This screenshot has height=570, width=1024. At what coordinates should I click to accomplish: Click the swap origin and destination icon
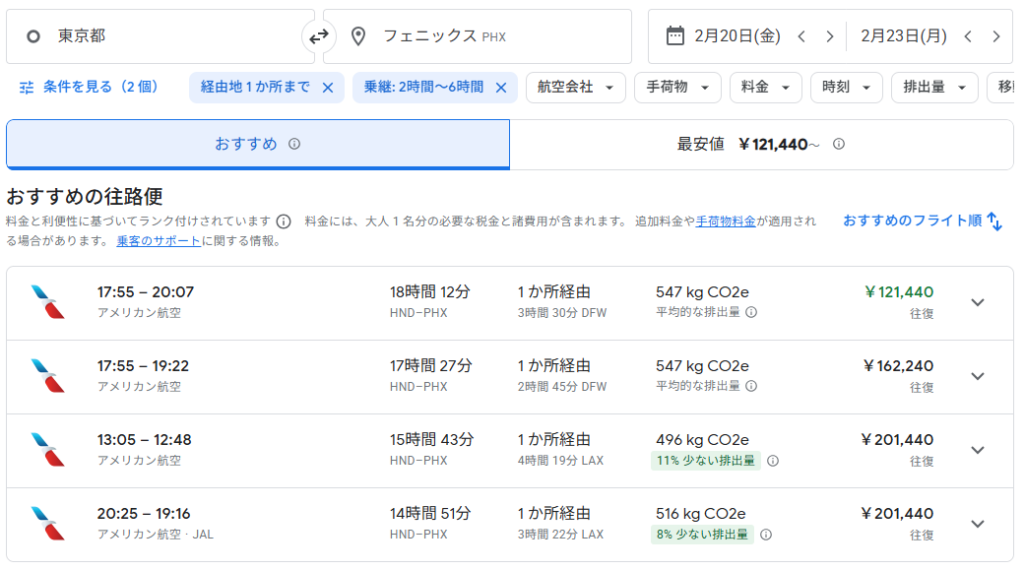[318, 37]
